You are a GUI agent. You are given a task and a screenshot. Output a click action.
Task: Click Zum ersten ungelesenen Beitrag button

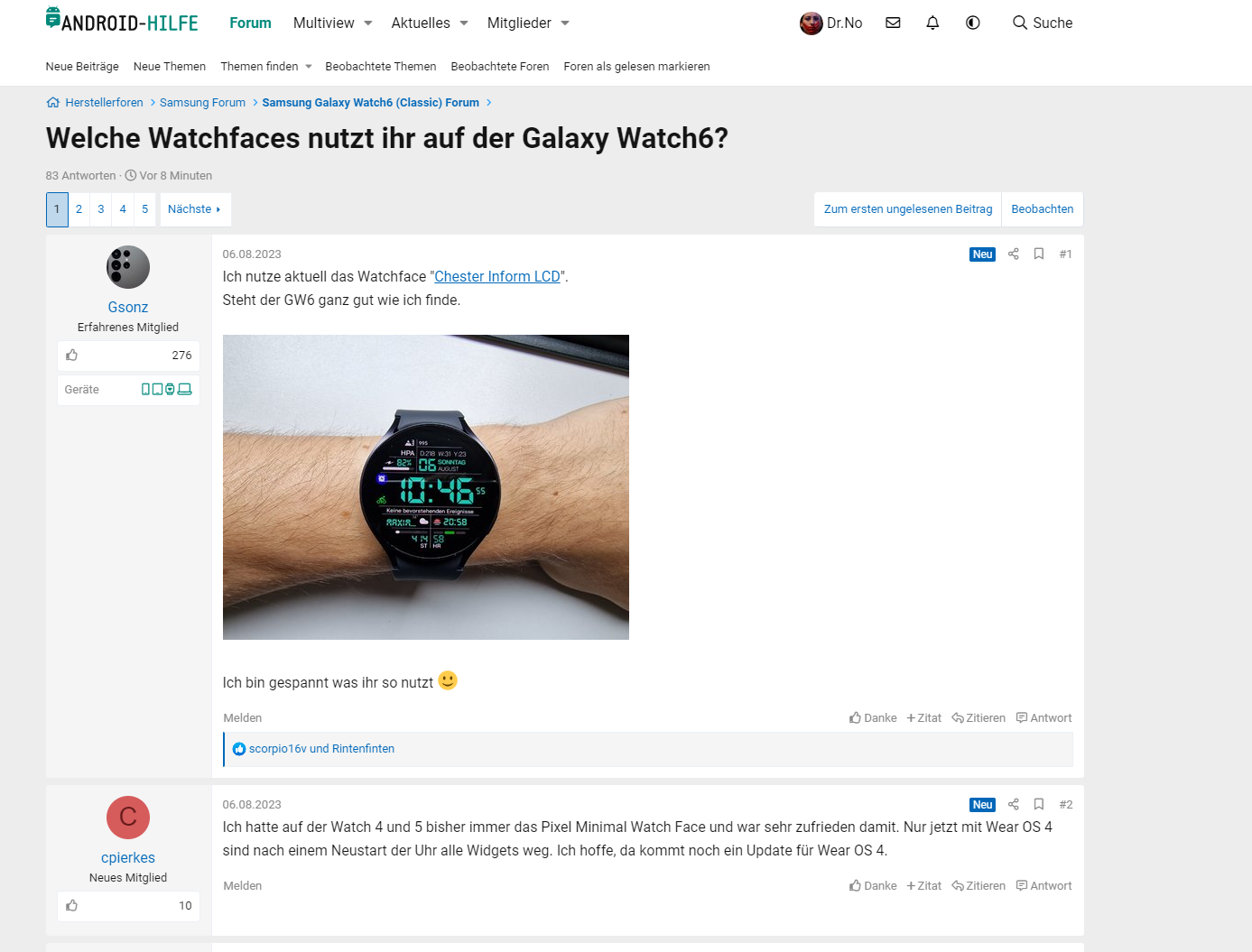pos(908,209)
